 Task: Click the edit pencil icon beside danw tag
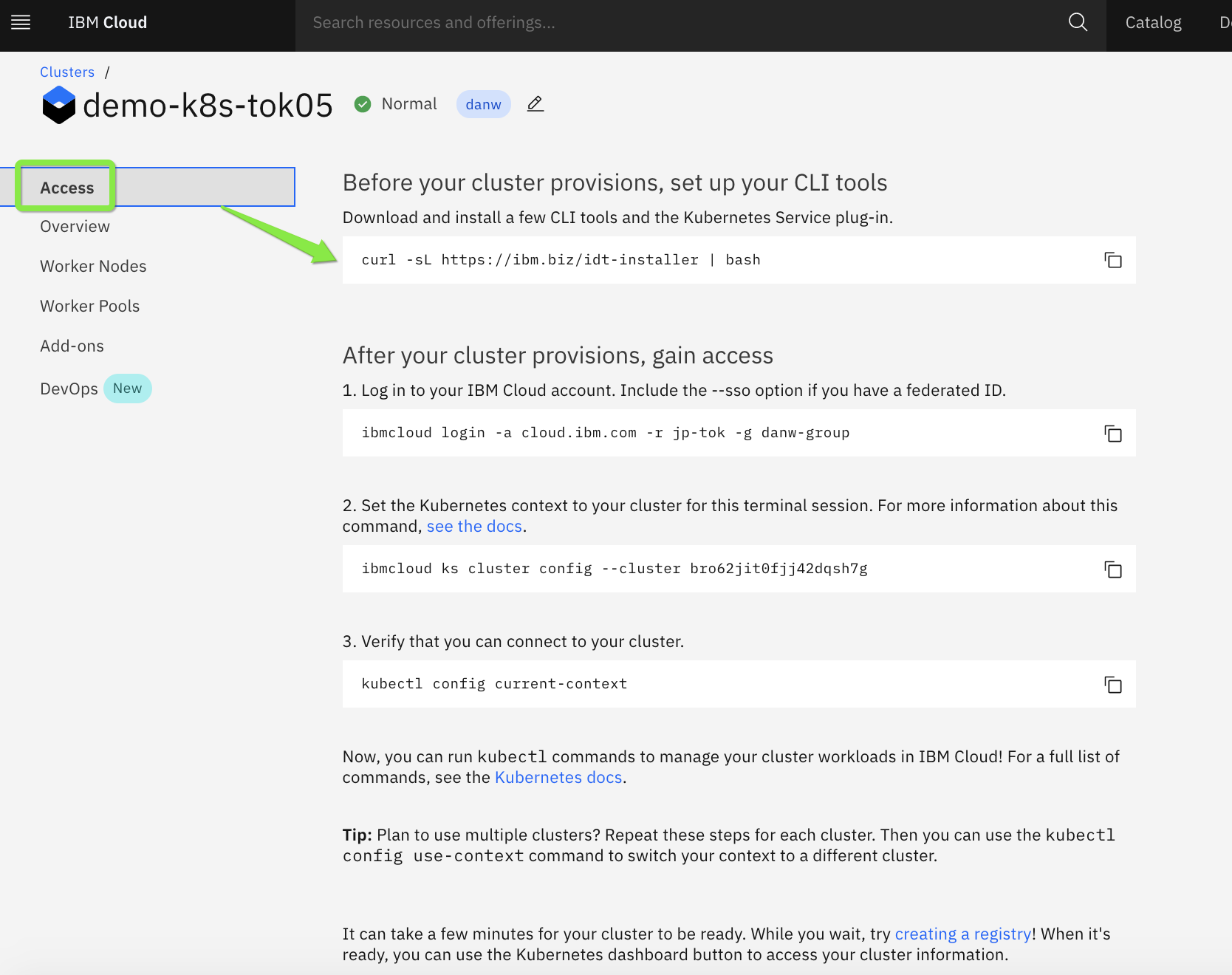(x=535, y=104)
